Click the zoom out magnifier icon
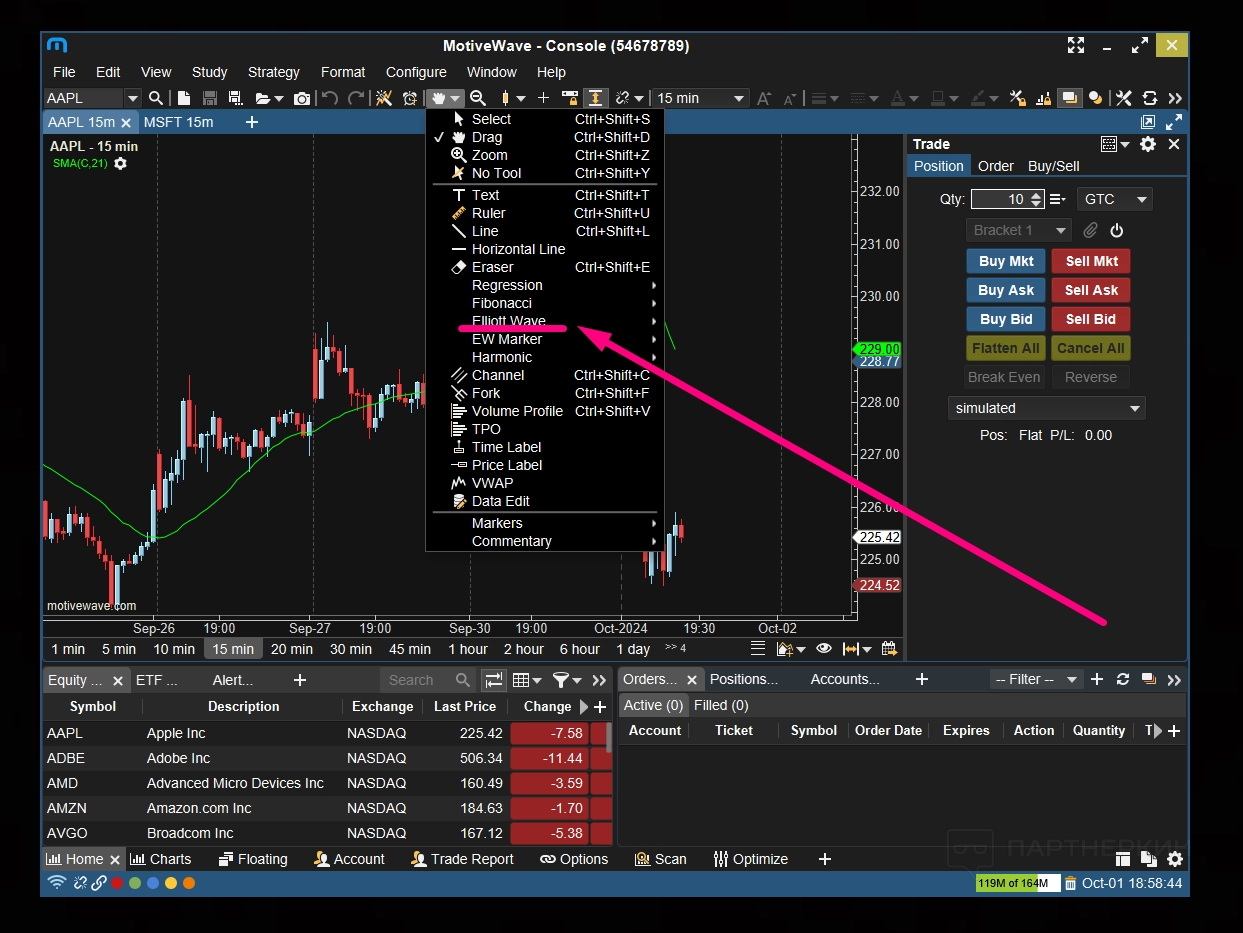Viewport: 1243px width, 933px height. (478, 98)
